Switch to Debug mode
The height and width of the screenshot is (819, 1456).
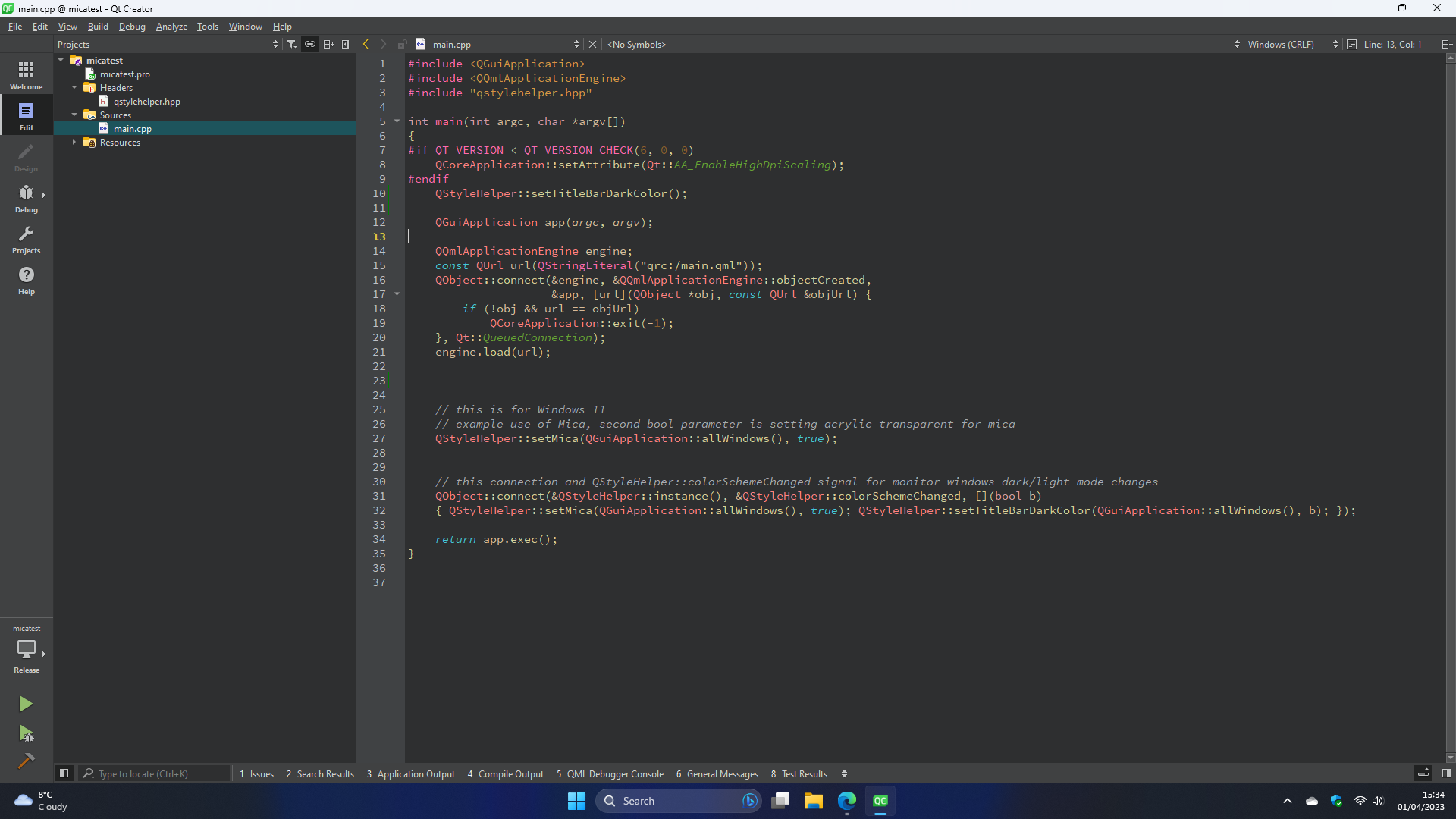coord(26,199)
